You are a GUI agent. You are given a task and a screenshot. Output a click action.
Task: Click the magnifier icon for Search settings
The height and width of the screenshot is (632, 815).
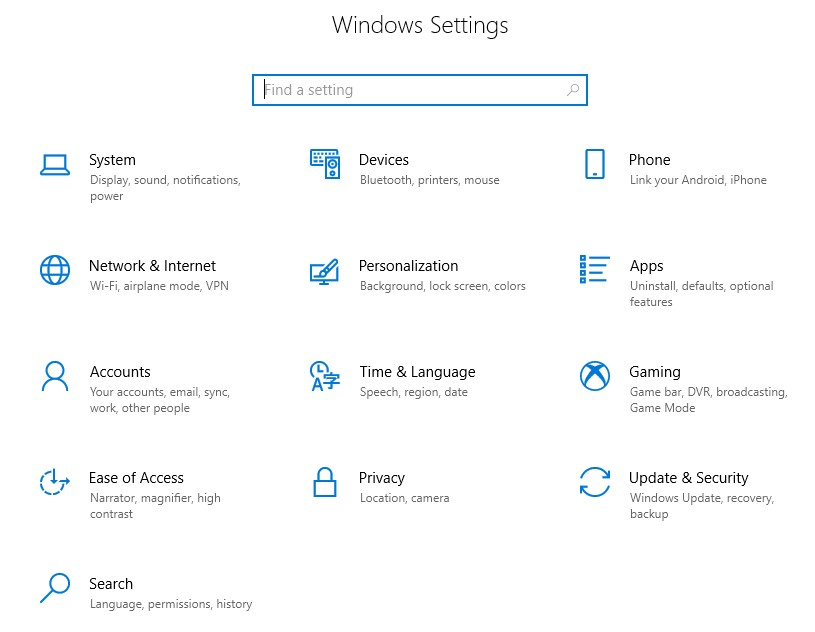point(54,588)
